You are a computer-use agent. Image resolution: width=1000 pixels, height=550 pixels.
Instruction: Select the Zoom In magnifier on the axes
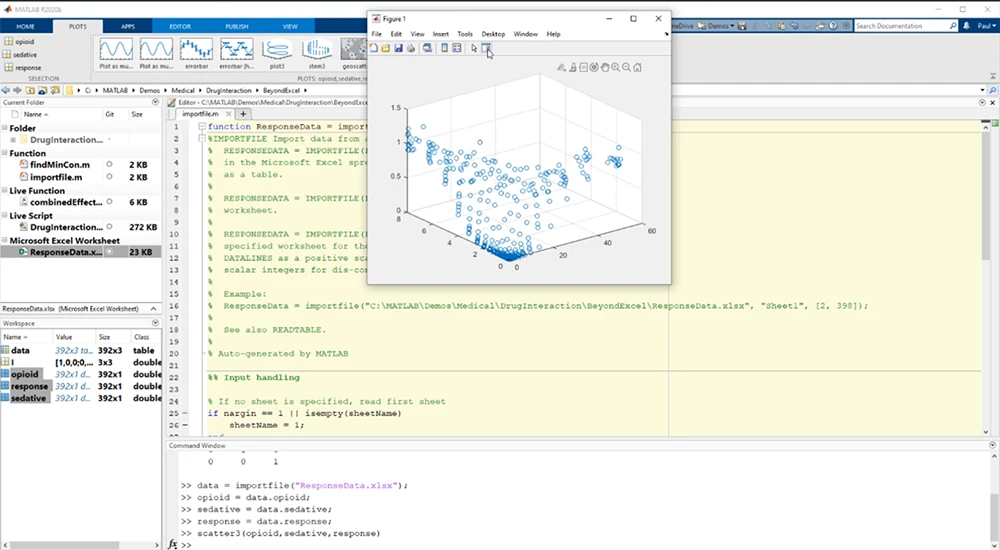tap(616, 67)
